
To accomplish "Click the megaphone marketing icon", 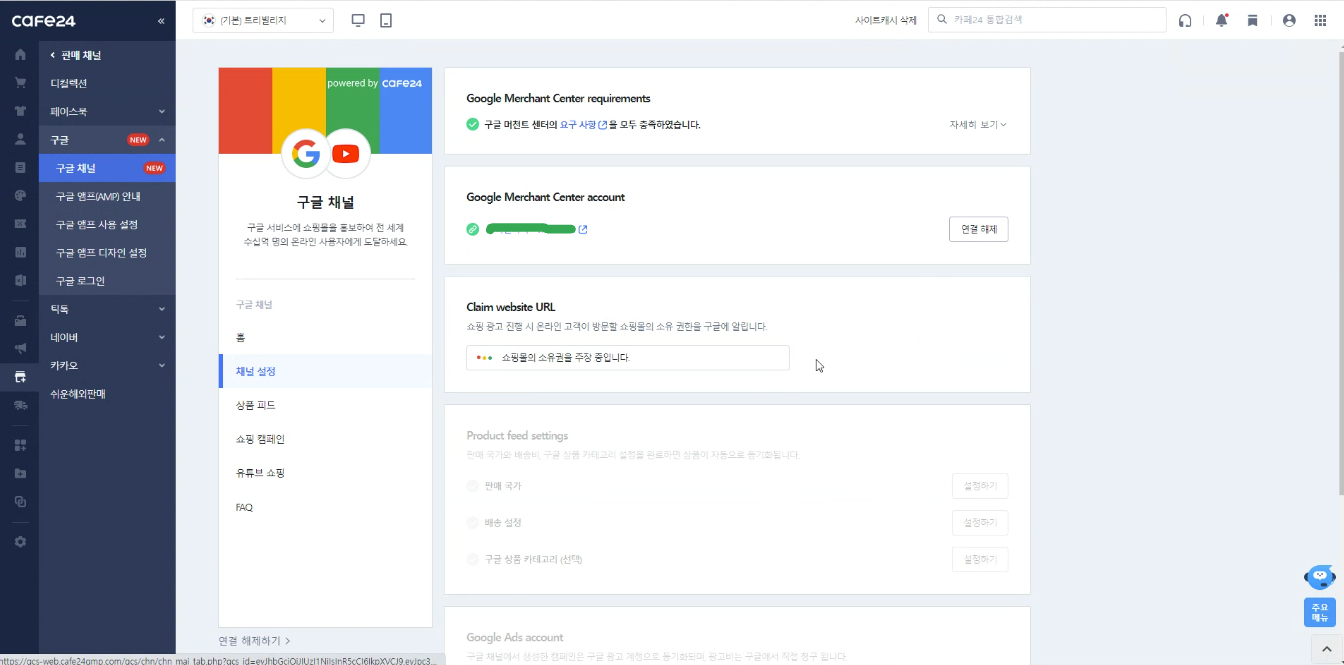I will coord(20,348).
